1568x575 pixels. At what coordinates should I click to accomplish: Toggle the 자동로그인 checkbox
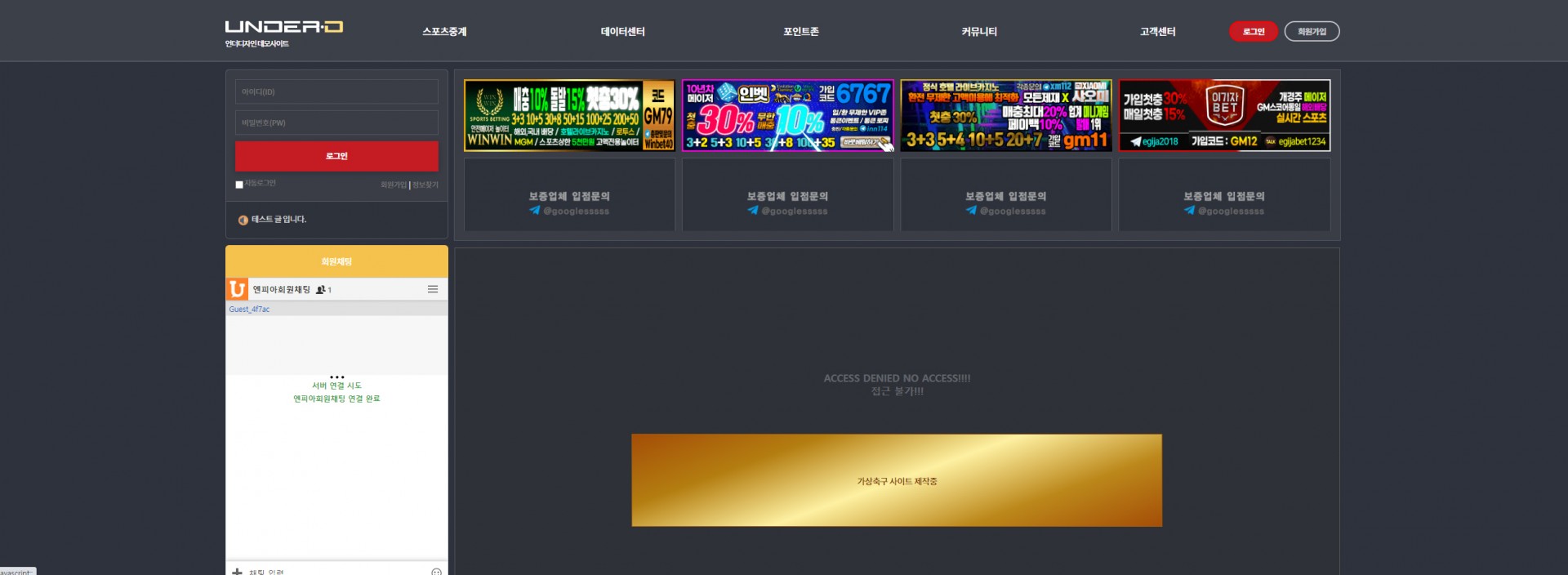(x=239, y=185)
